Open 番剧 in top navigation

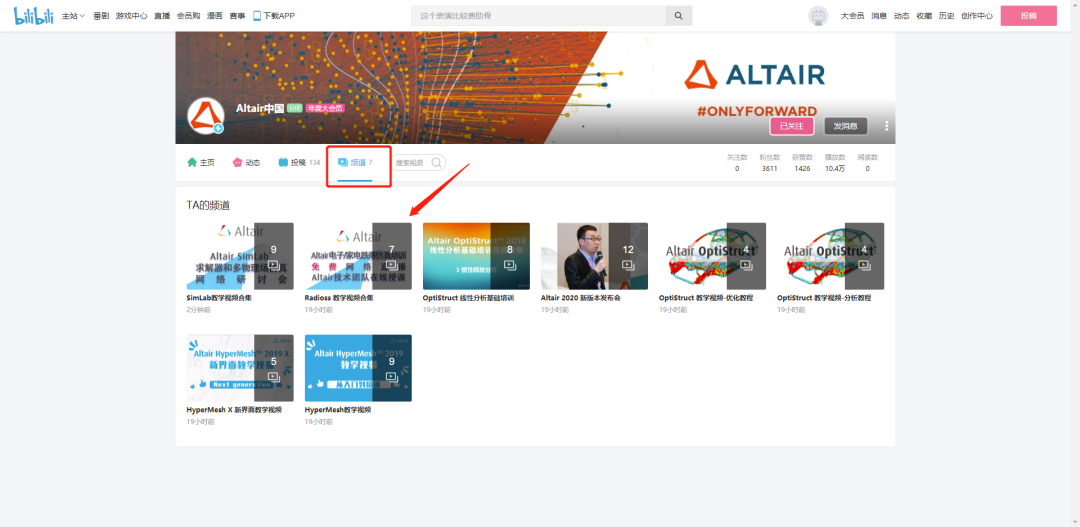(x=101, y=16)
